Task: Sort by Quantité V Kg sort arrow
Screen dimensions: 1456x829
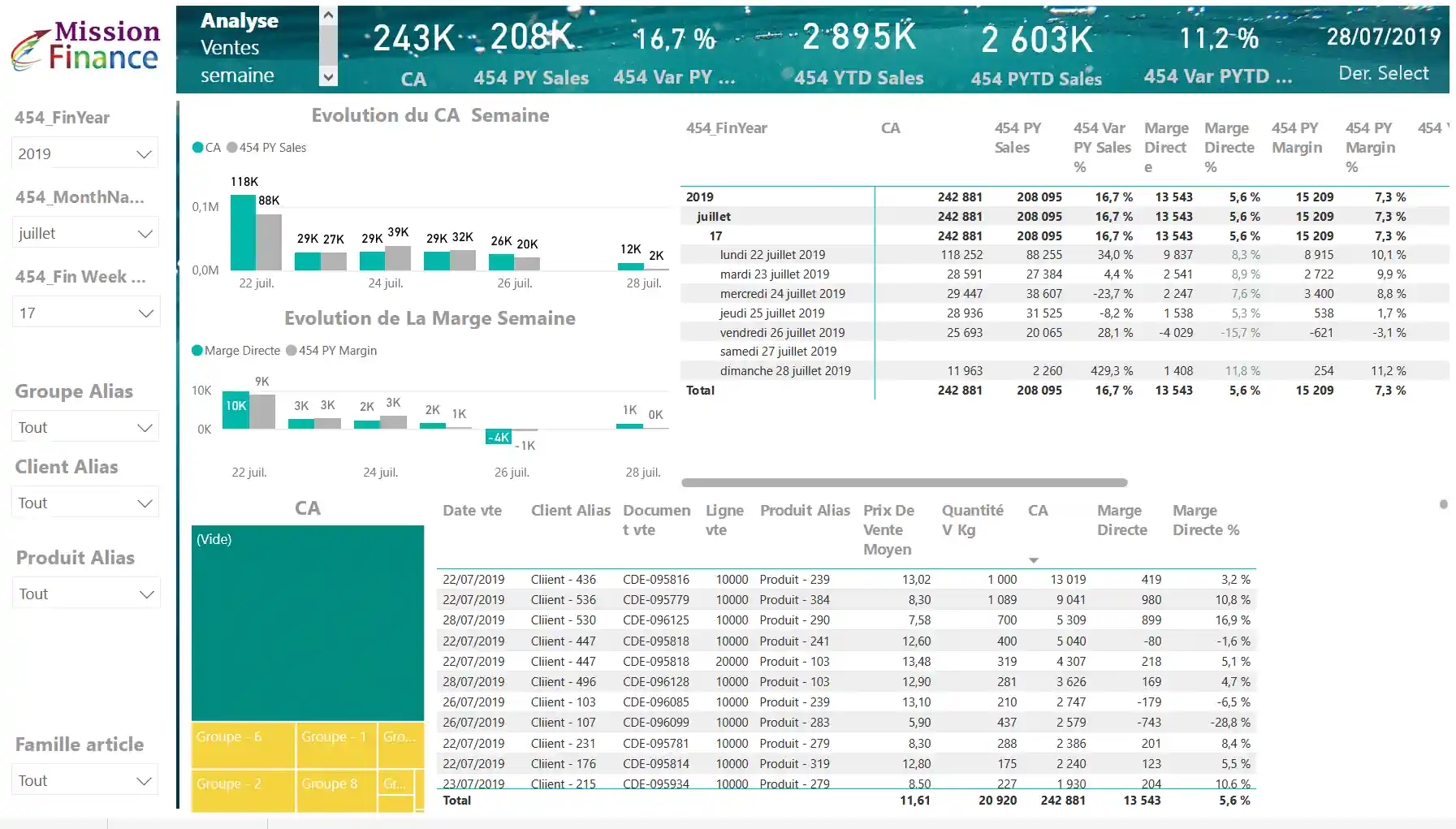Action: pyautogui.click(x=1034, y=560)
